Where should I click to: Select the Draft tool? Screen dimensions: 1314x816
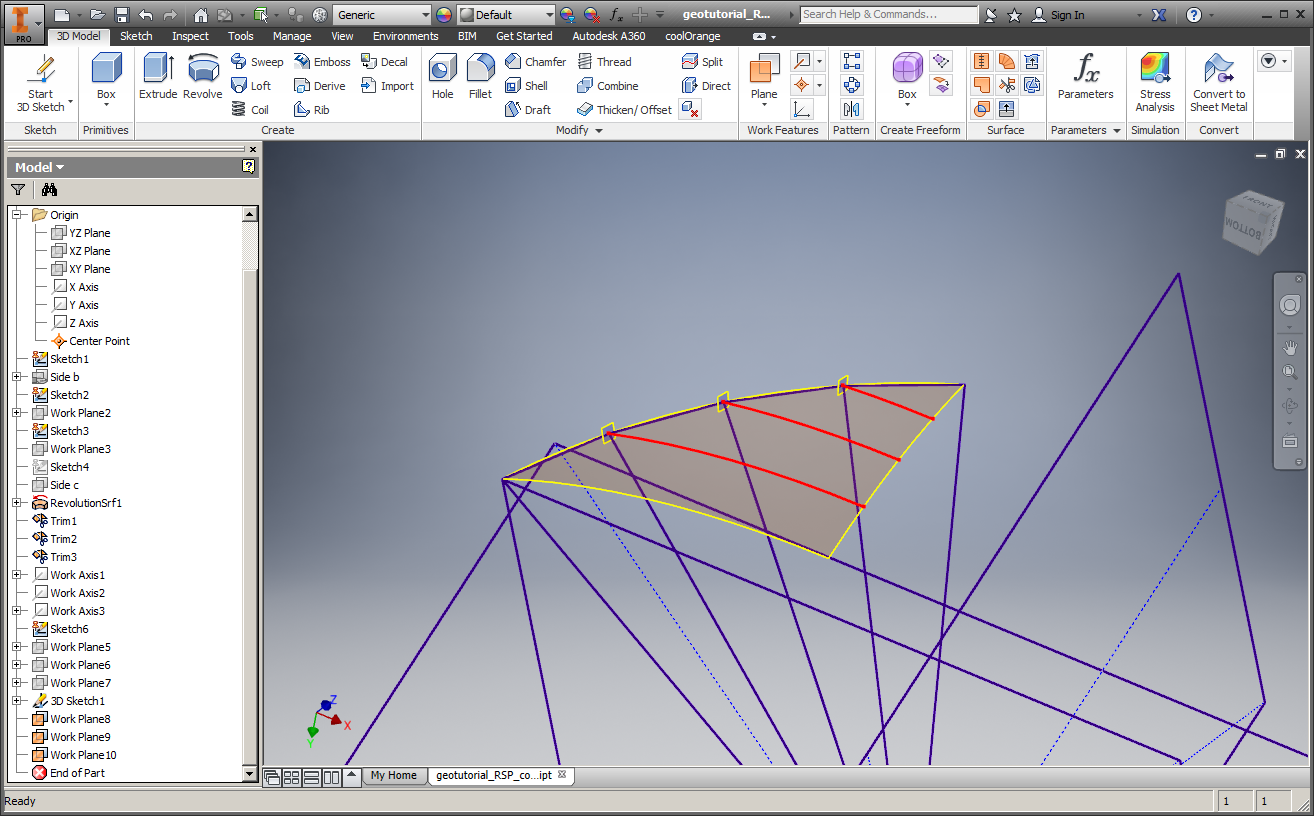click(x=528, y=110)
